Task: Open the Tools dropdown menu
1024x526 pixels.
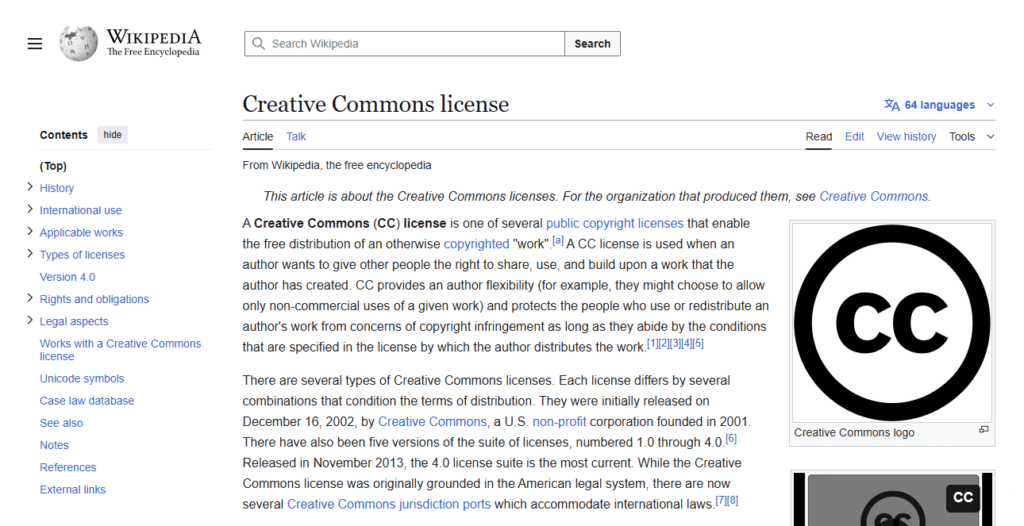Action: [971, 137]
